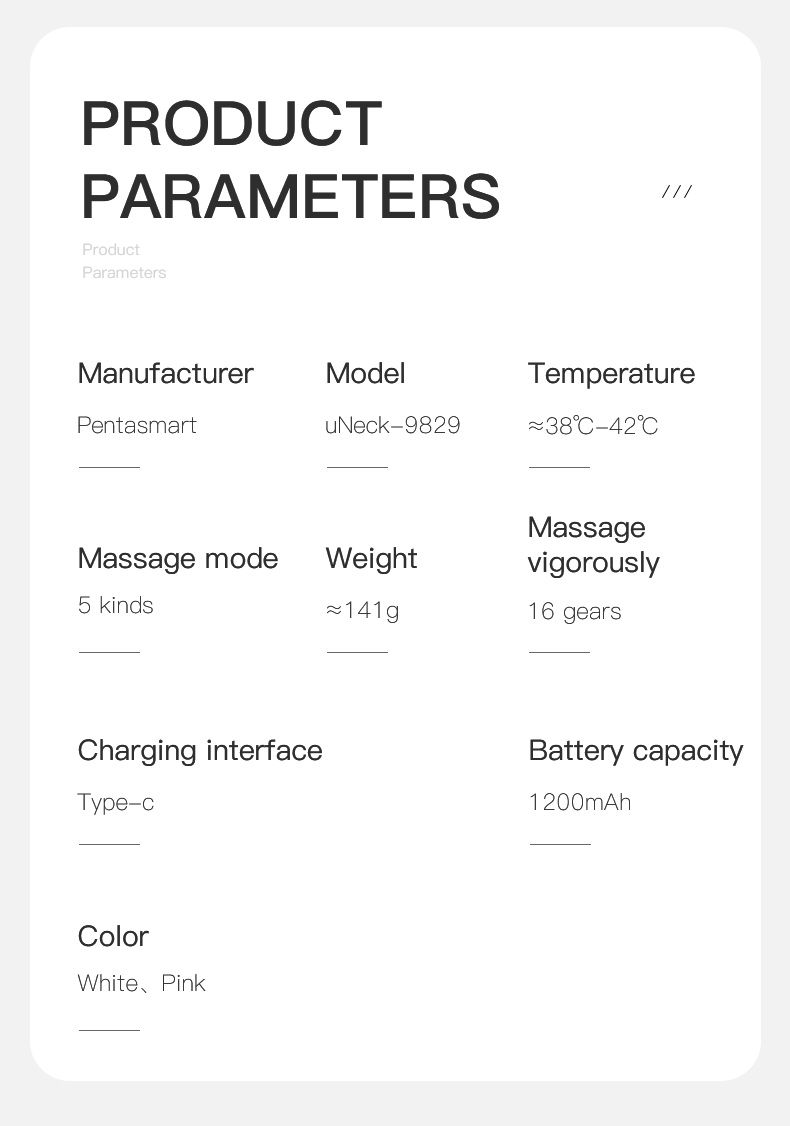Viewport: 790px width, 1126px height.
Task: Click the White、Pink color value
Action: pyautogui.click(x=141, y=983)
